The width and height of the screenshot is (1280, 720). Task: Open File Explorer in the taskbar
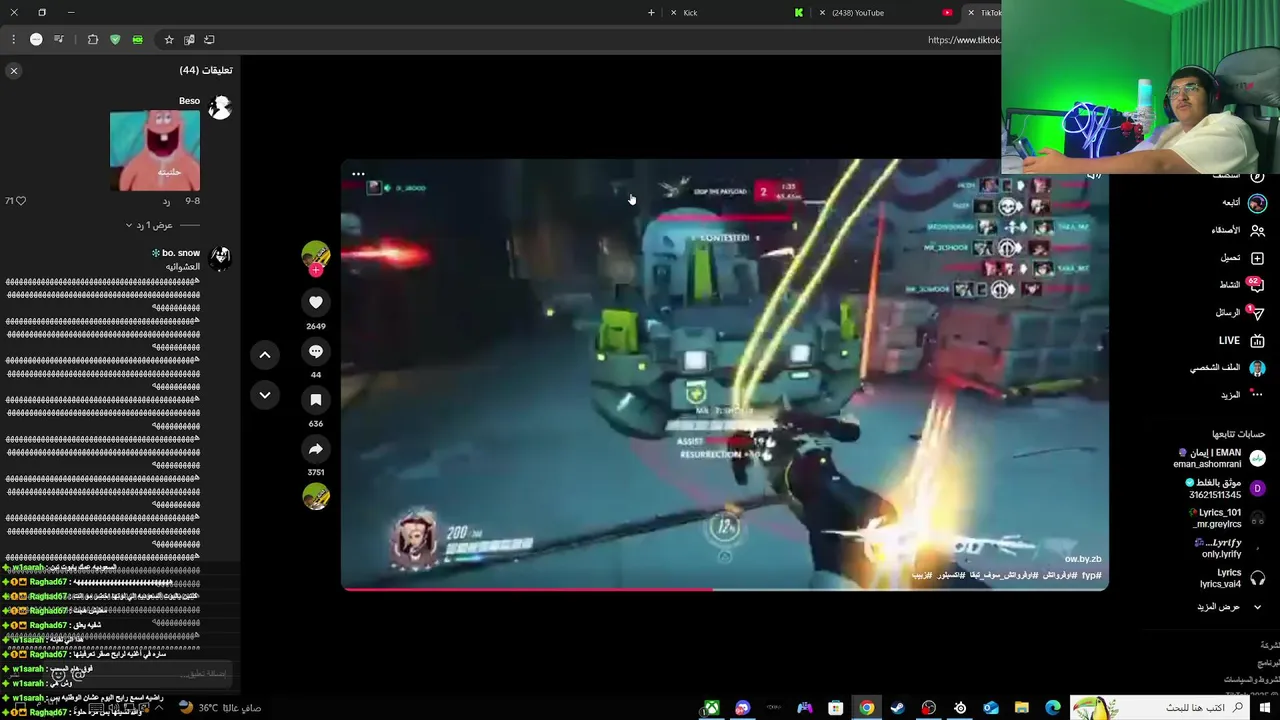1021,708
